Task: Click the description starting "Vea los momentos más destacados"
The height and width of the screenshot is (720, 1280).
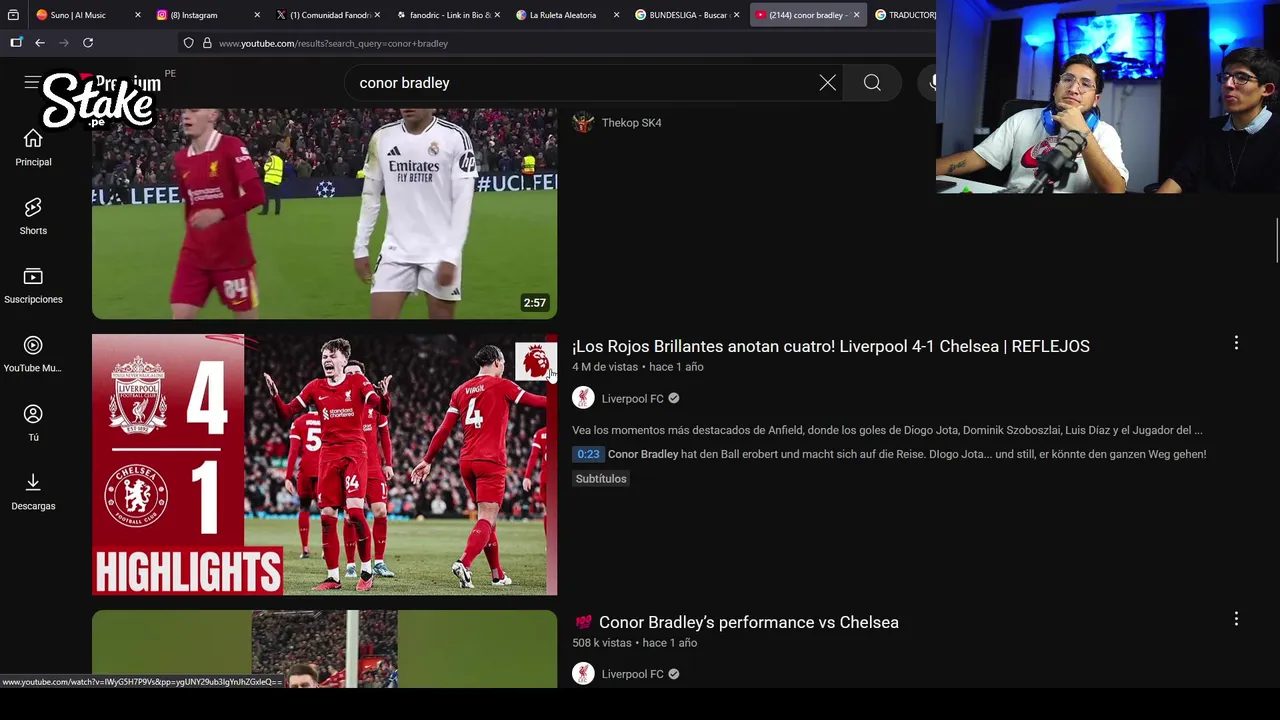Action: pos(887,430)
